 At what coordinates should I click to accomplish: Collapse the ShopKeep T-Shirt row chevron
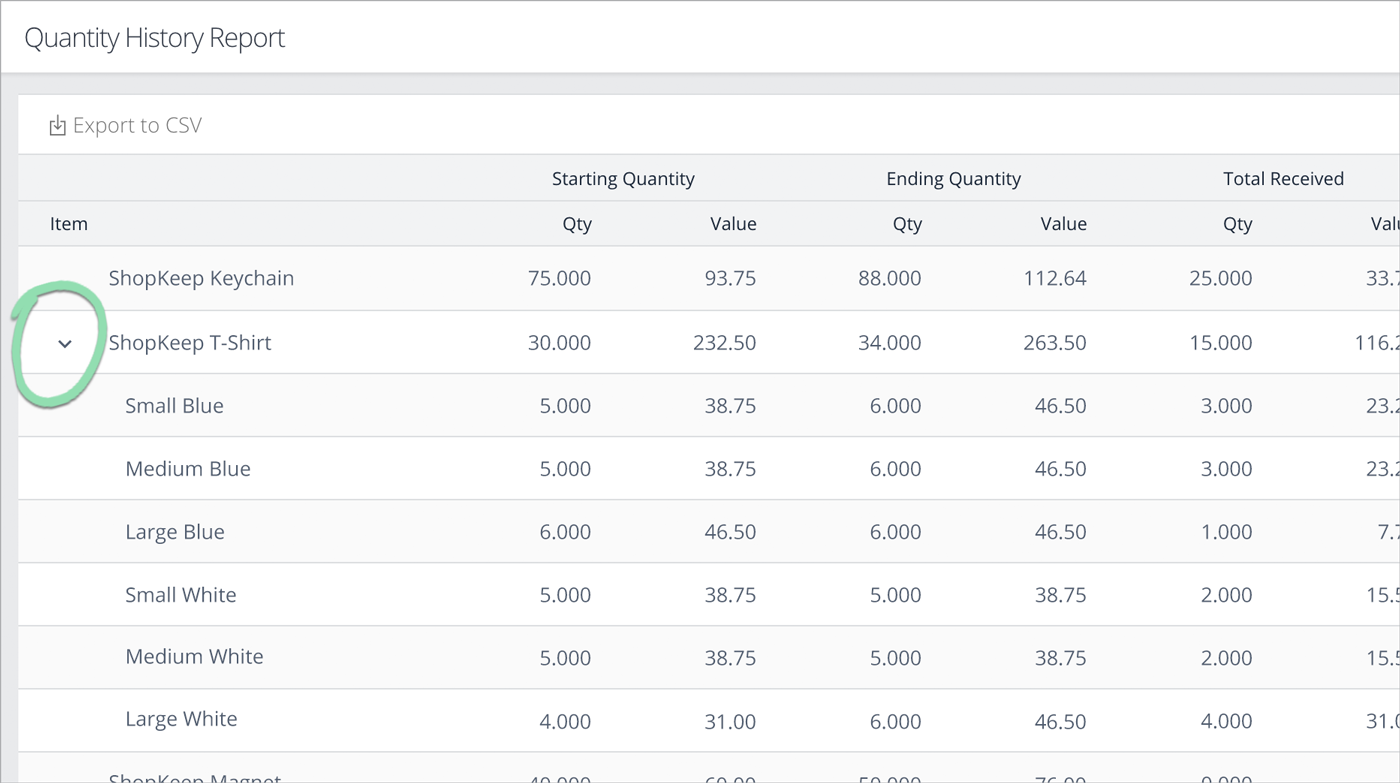(x=65, y=344)
